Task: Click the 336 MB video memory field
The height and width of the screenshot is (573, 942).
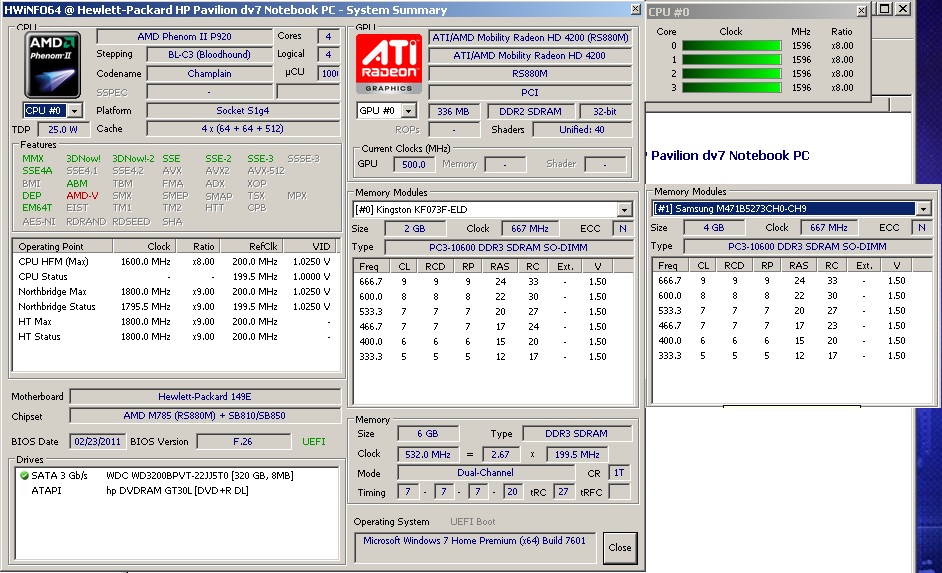Action: tap(454, 112)
